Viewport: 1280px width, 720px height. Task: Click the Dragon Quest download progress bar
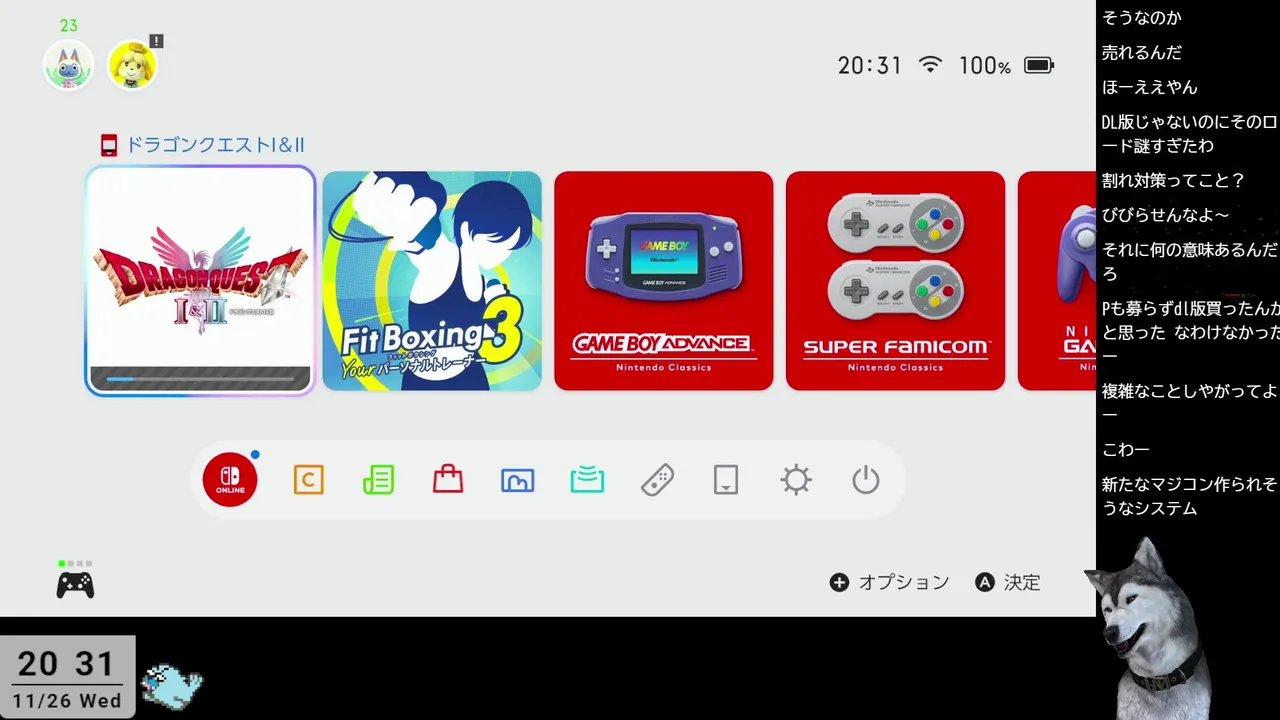click(200, 379)
